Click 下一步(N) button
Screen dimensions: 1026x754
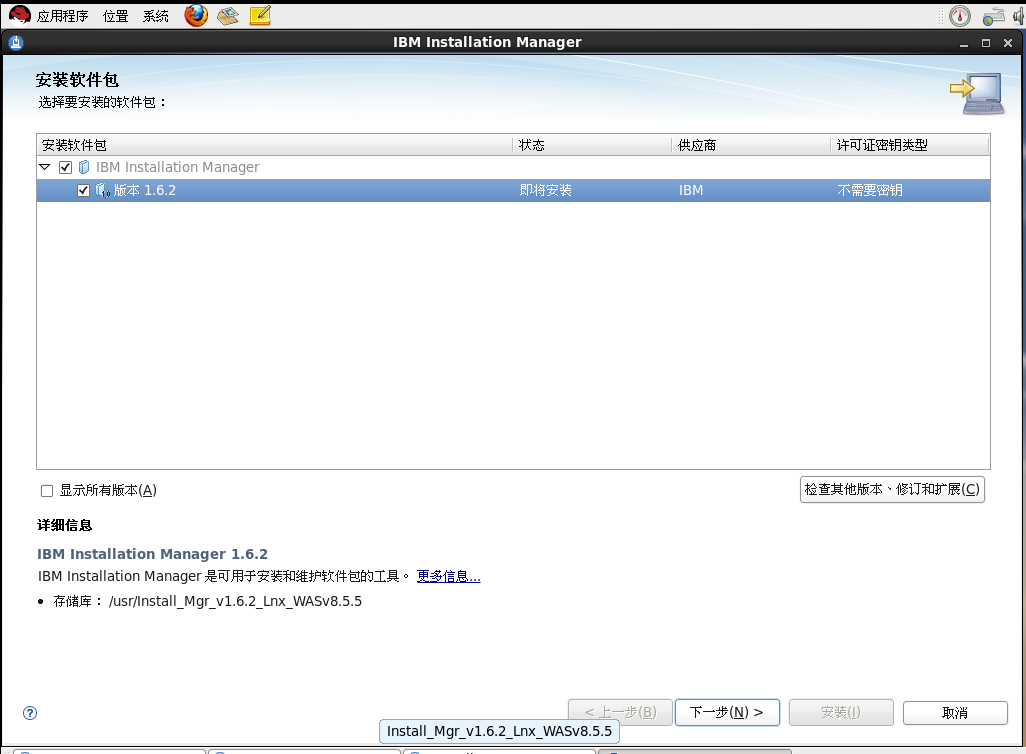point(727,712)
